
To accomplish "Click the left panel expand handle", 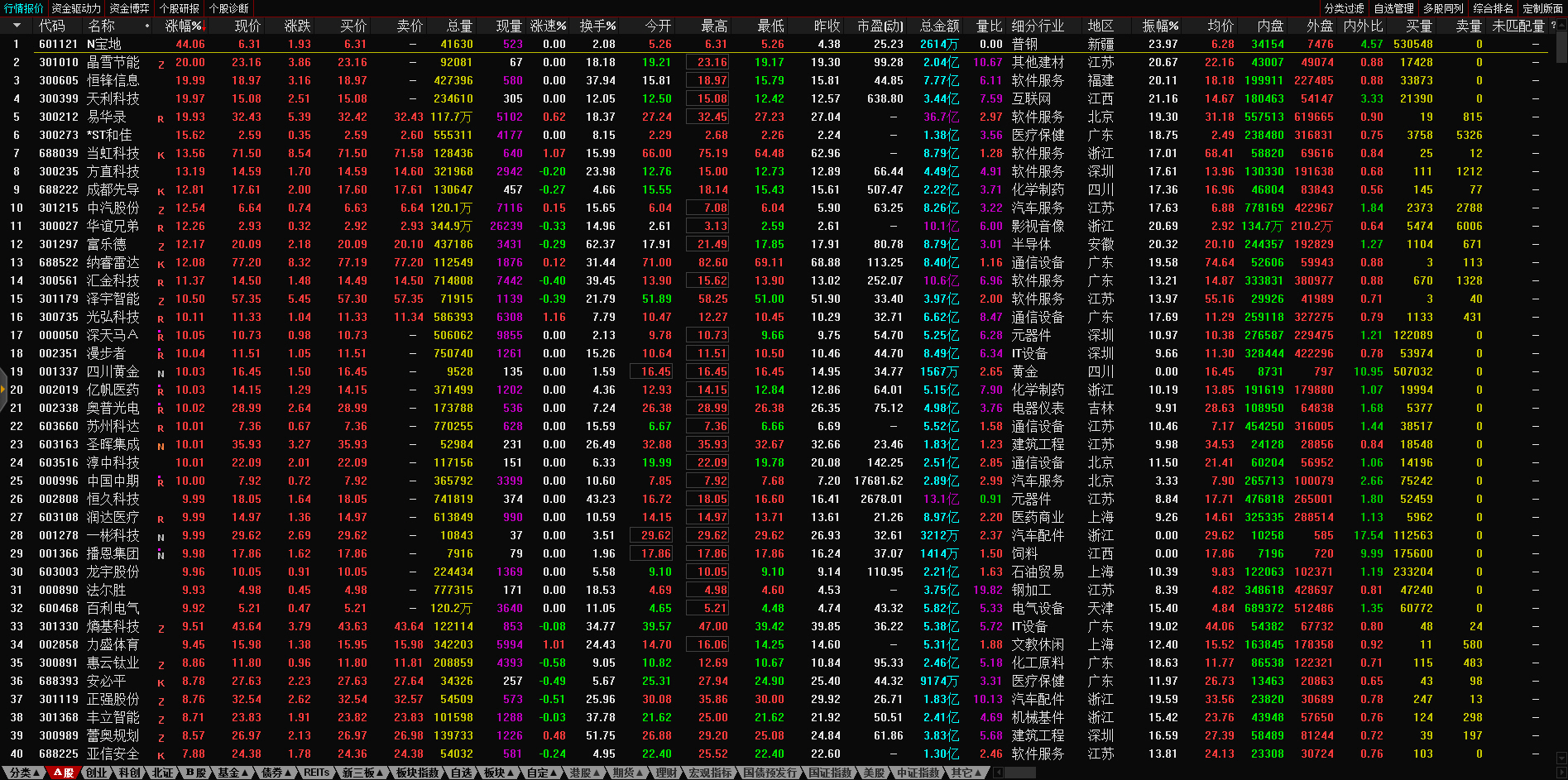I will 3,395.
